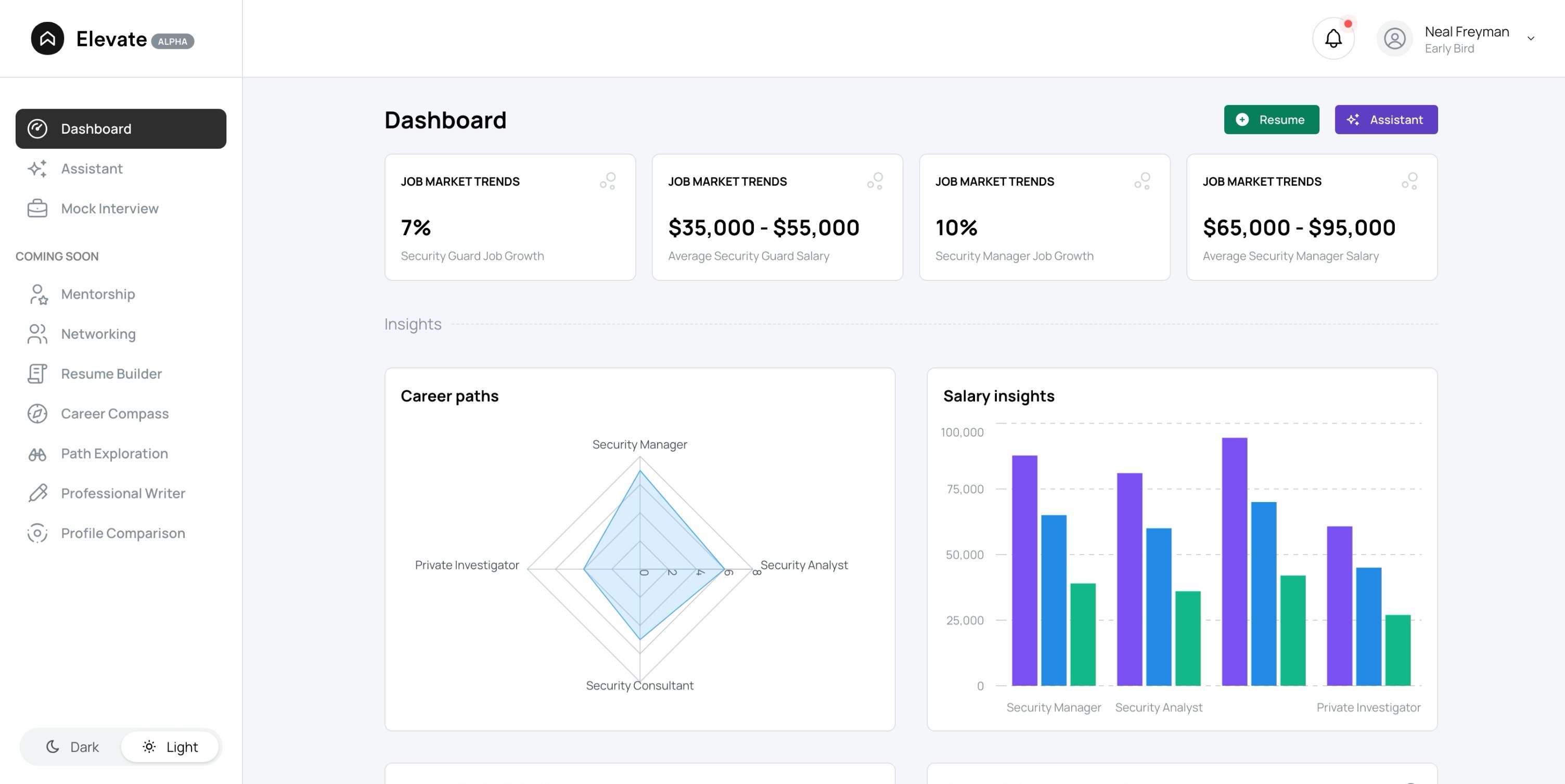The height and width of the screenshot is (784, 1565).
Task: Click the user avatar icon
Action: pyautogui.click(x=1394, y=38)
